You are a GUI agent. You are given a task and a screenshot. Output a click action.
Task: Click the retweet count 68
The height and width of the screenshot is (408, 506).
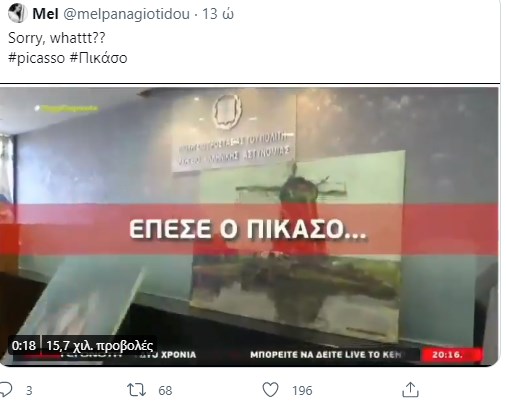pos(165,390)
